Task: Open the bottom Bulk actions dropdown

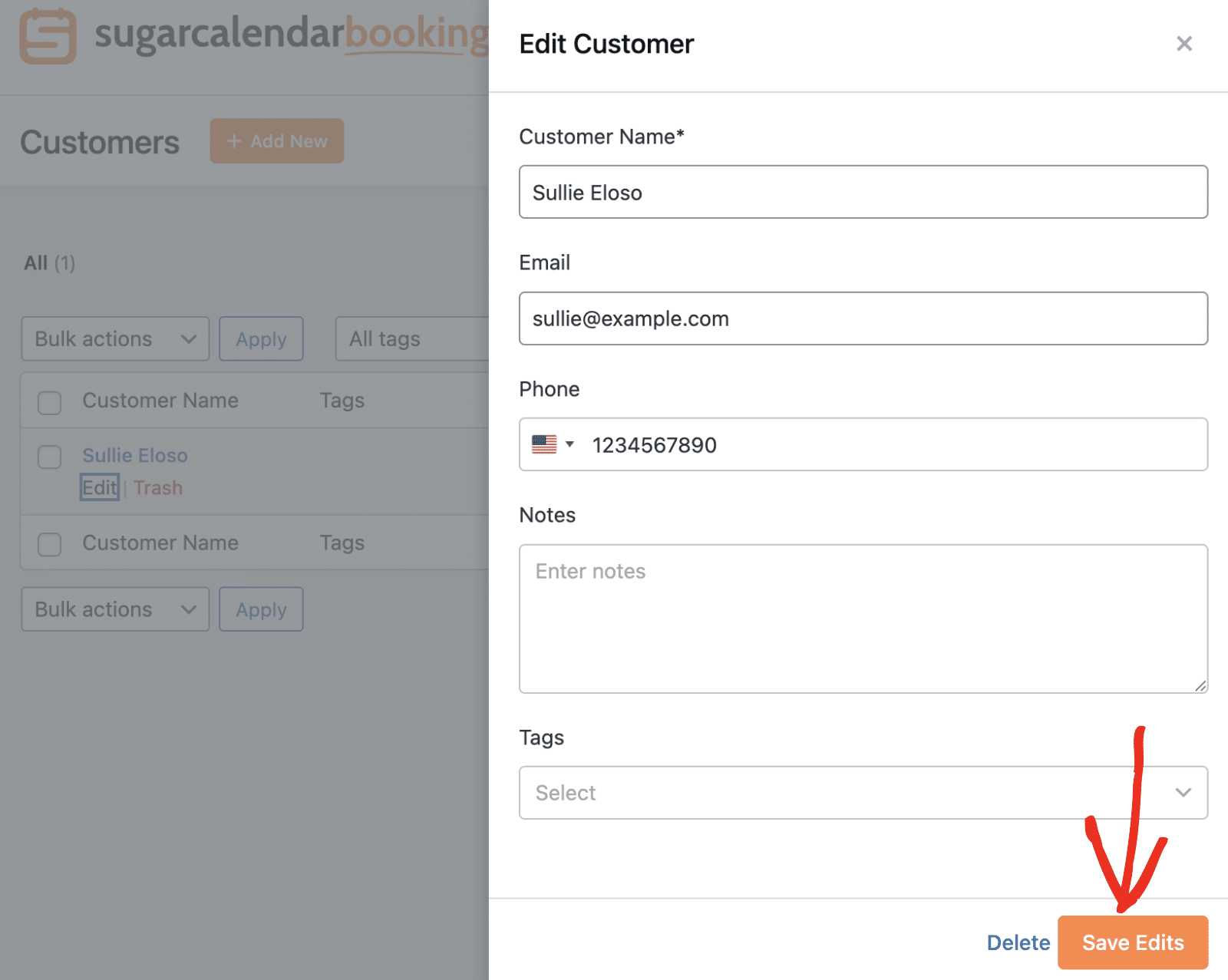Action: [x=115, y=609]
